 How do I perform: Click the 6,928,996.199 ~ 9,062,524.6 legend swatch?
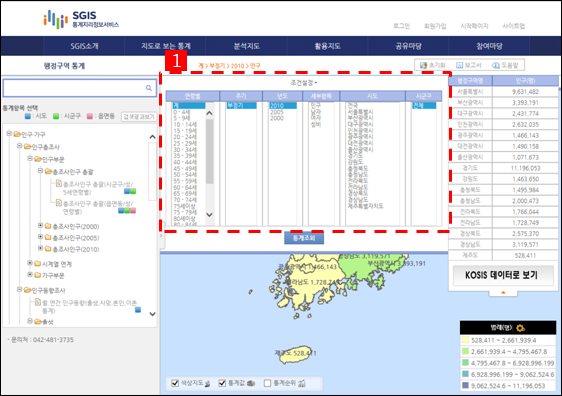465,374
